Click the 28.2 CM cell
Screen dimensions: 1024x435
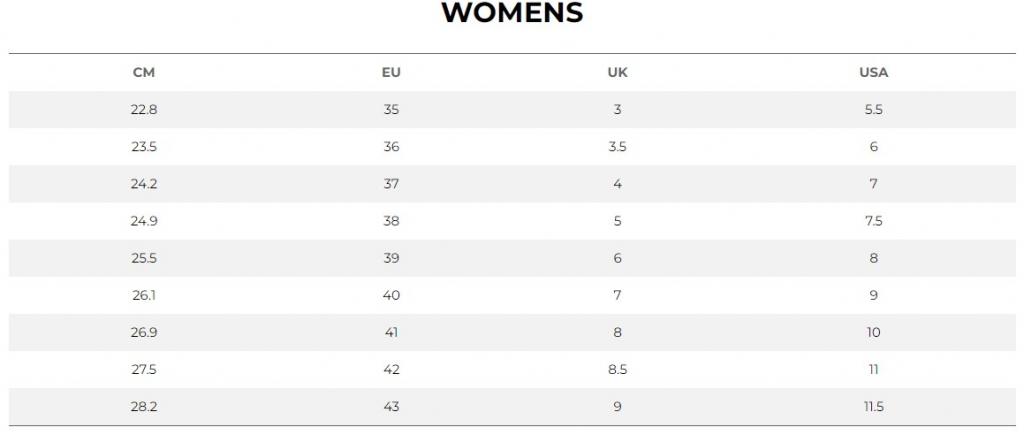[144, 408]
